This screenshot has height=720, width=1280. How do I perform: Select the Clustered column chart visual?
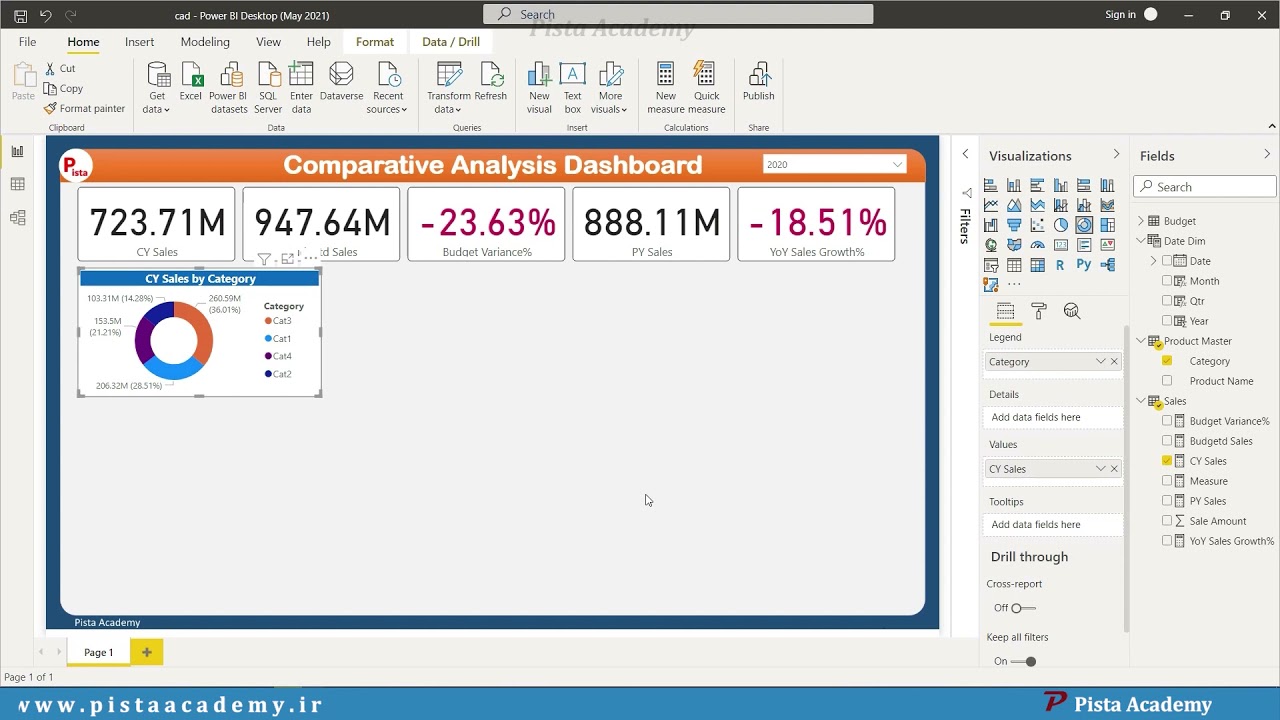(x=1061, y=185)
